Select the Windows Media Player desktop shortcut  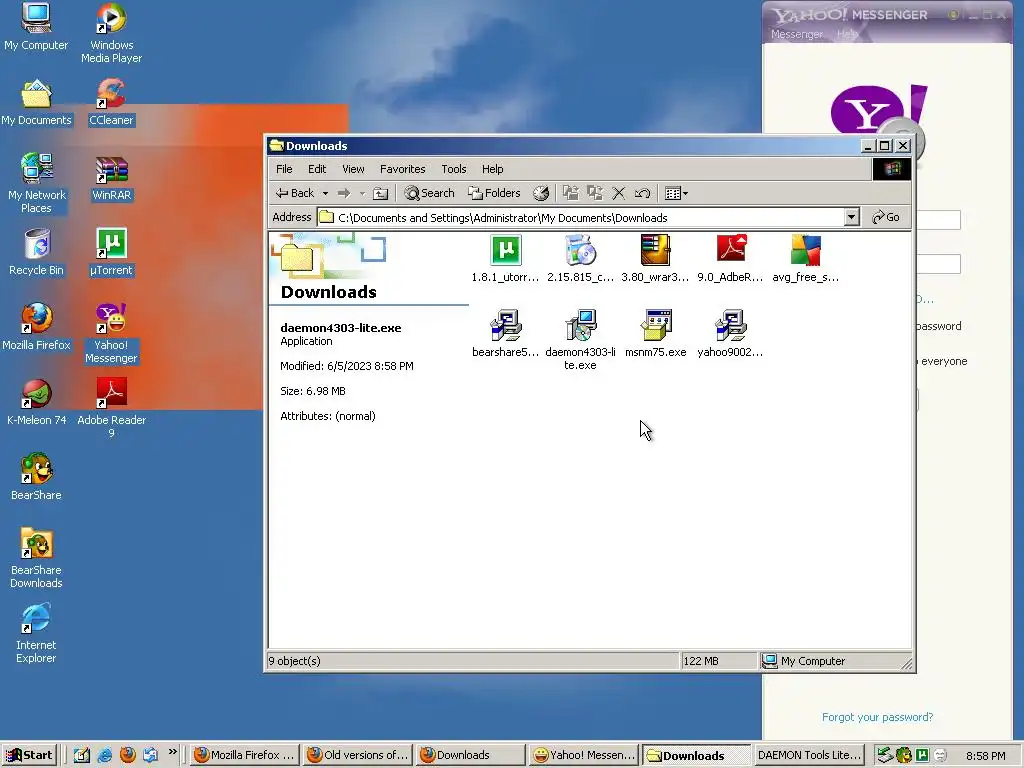111,33
